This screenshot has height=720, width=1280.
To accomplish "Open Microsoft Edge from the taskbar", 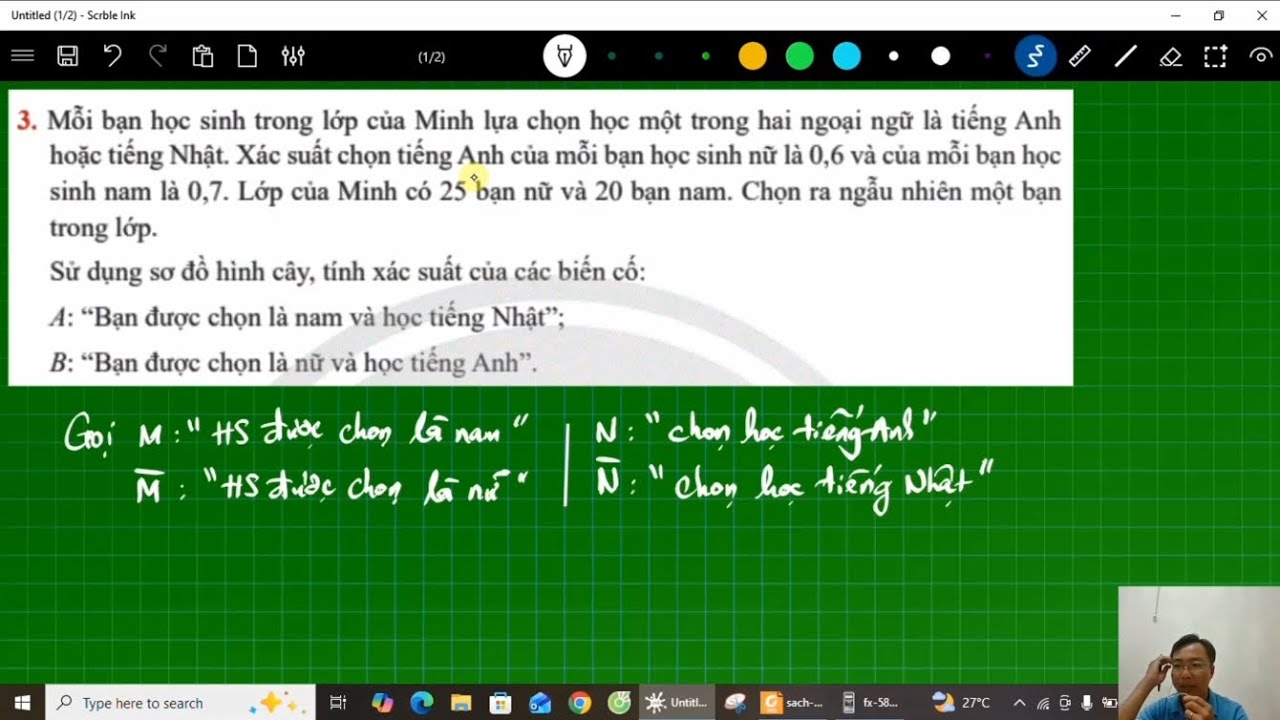I will click(422, 703).
